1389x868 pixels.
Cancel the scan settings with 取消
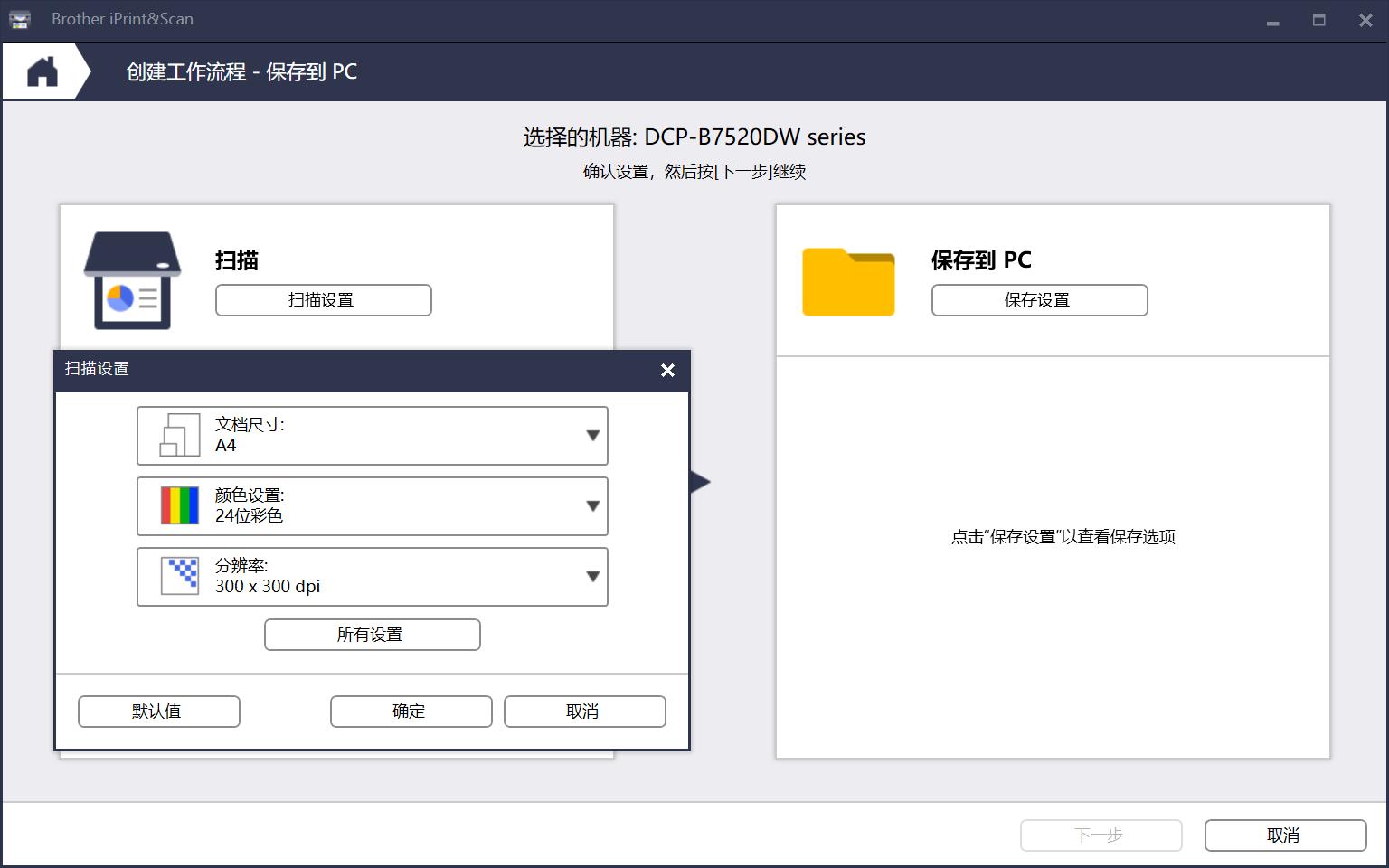pos(584,711)
